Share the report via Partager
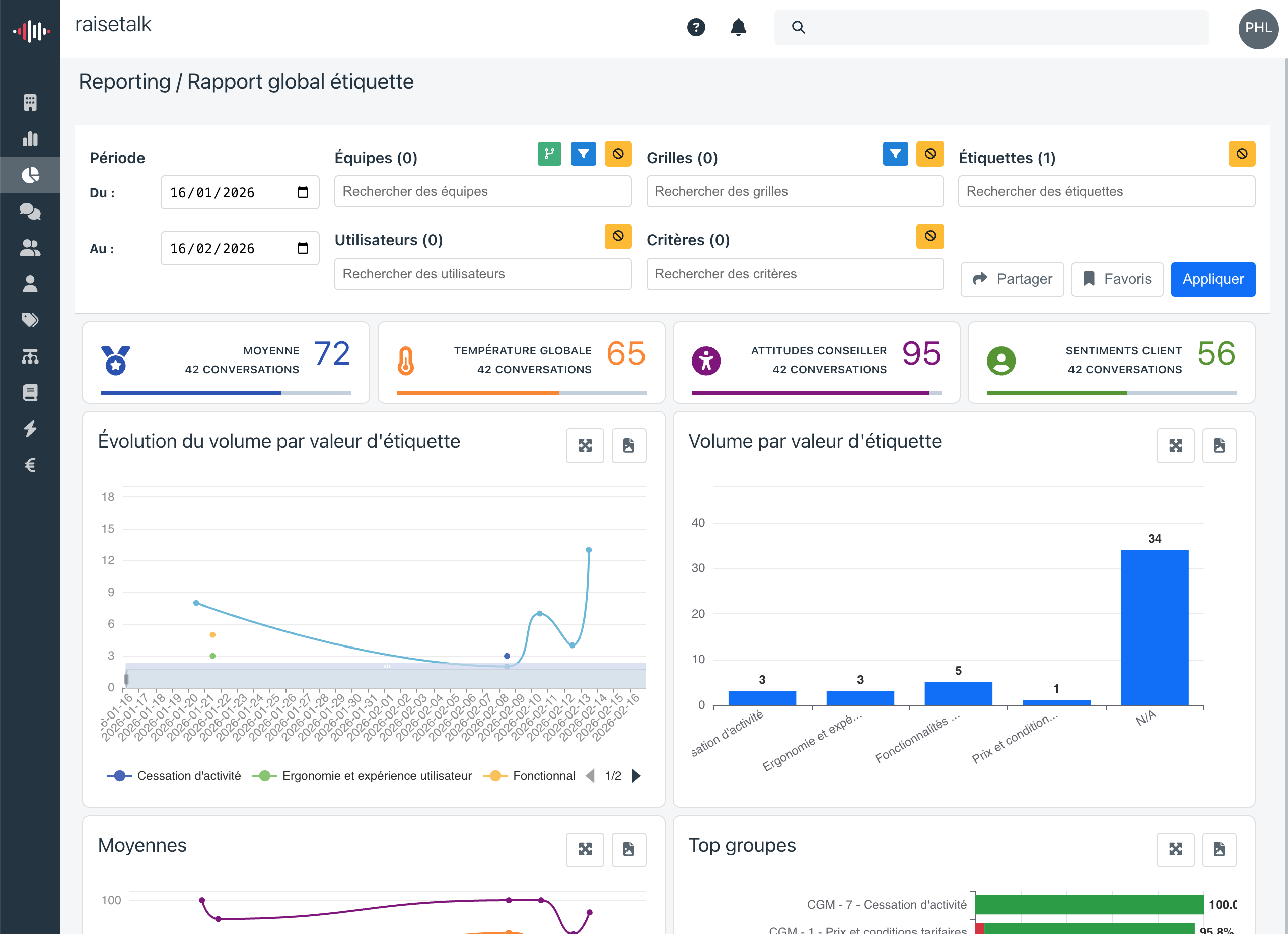The width and height of the screenshot is (1288, 934). 1012,279
